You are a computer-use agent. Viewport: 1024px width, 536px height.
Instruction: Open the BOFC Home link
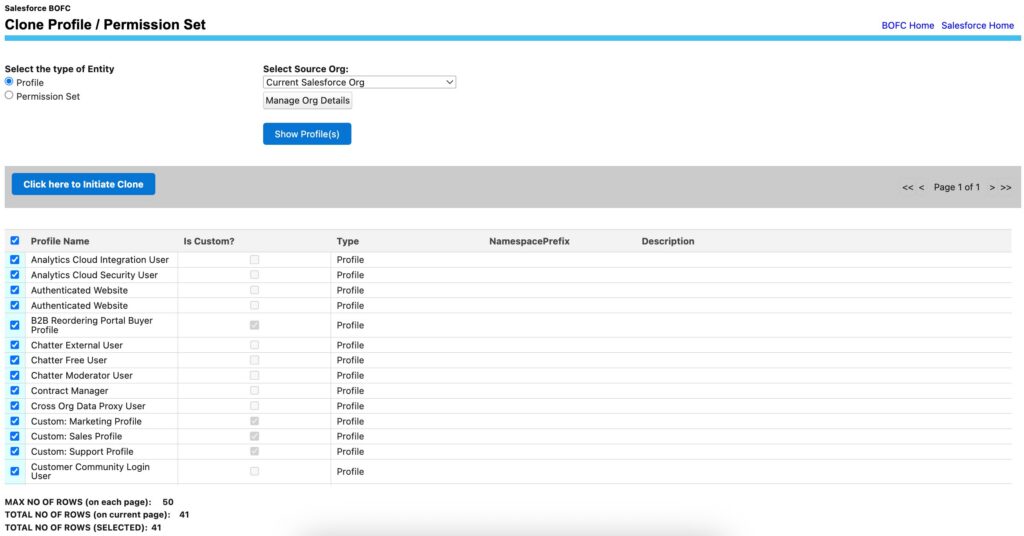click(908, 25)
